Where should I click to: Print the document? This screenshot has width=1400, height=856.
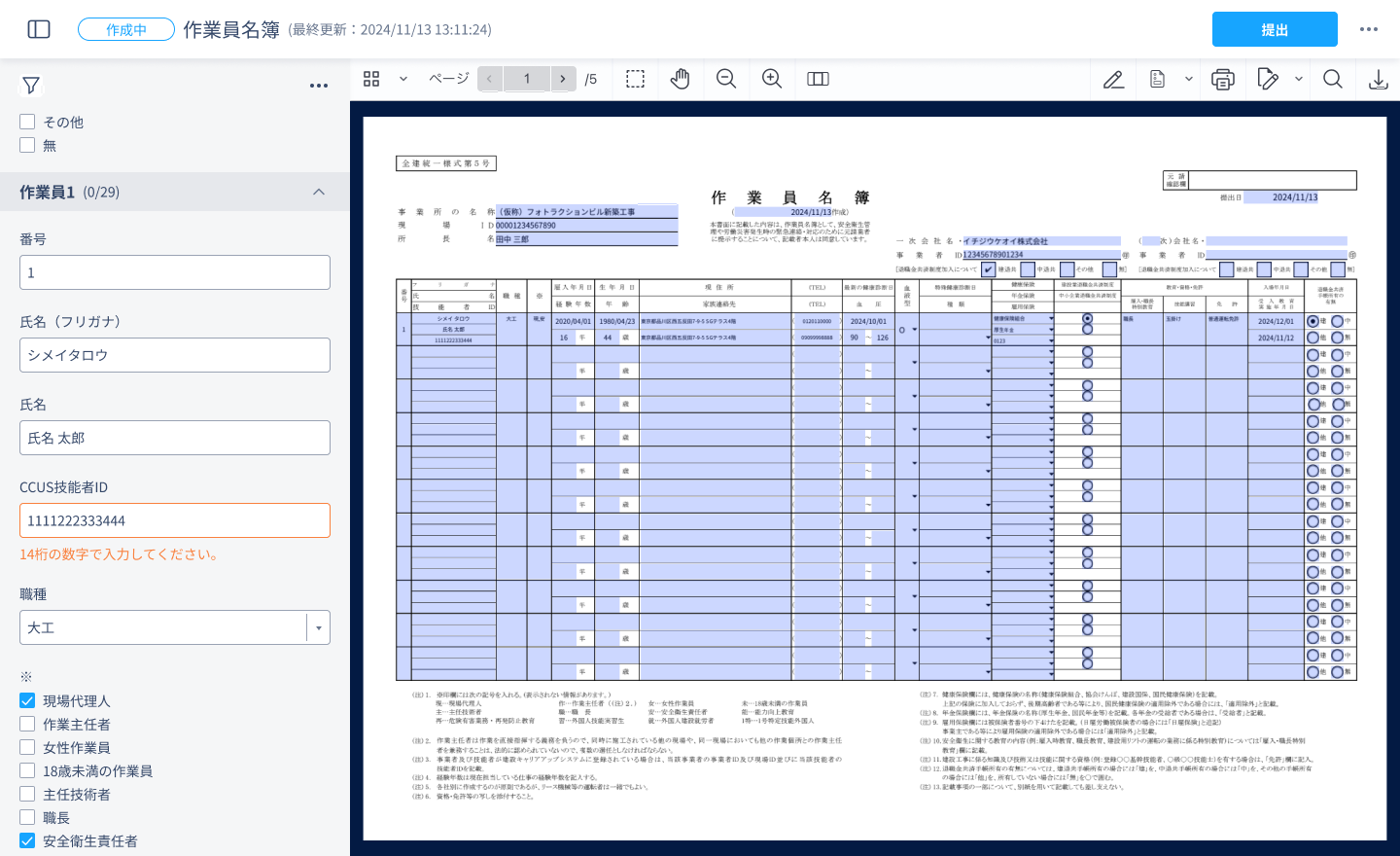[x=1222, y=80]
